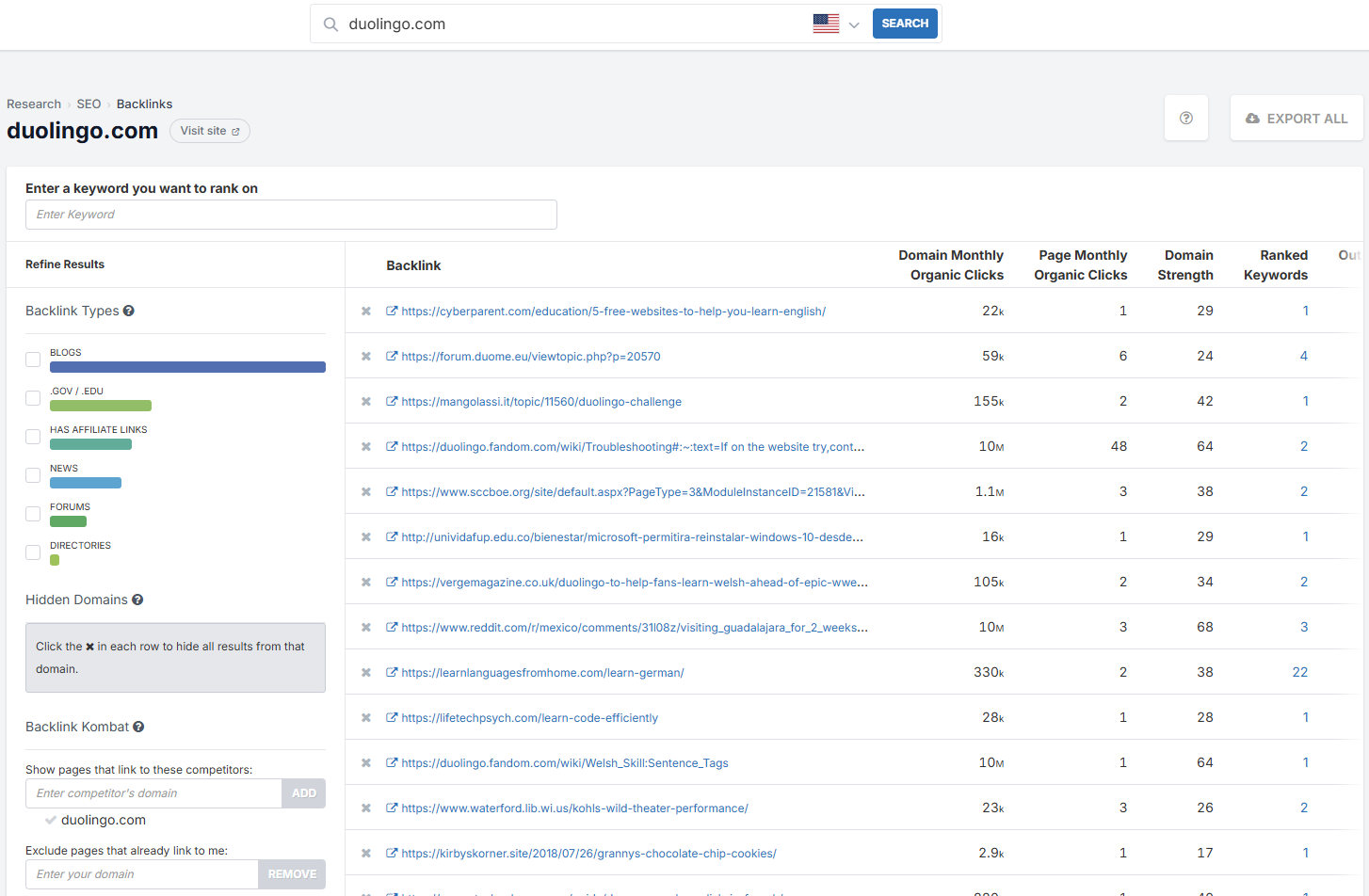Open Backlink Types help tooltip icon
The image size is (1369, 896).
tap(129, 311)
